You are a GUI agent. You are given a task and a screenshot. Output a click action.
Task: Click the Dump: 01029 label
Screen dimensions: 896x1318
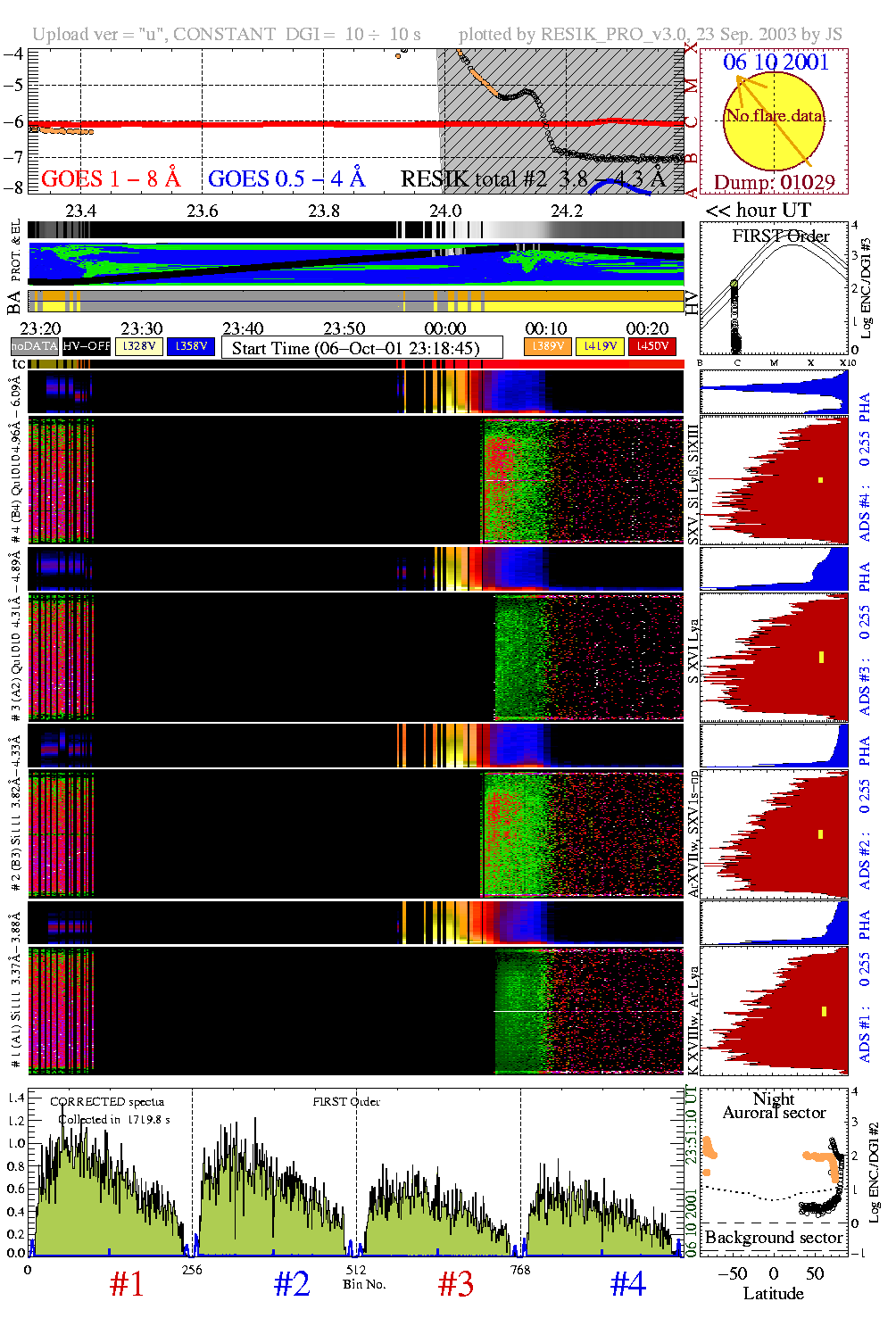click(774, 183)
